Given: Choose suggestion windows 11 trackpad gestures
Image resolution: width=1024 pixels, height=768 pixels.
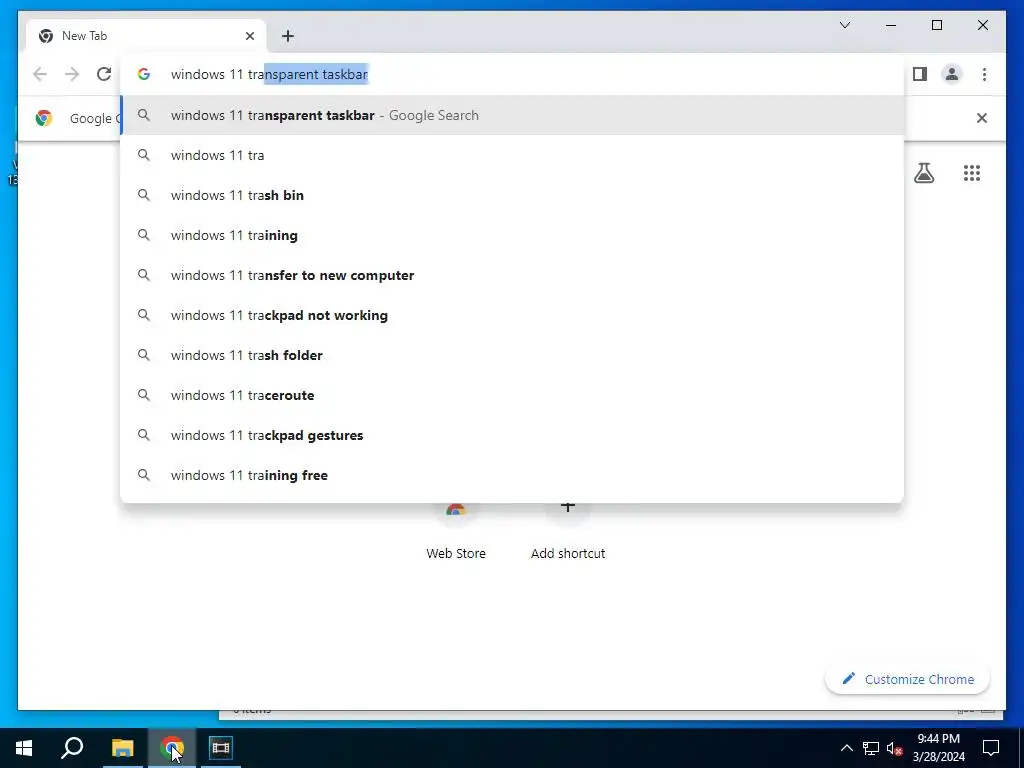Looking at the screenshot, I should pos(513,436).
